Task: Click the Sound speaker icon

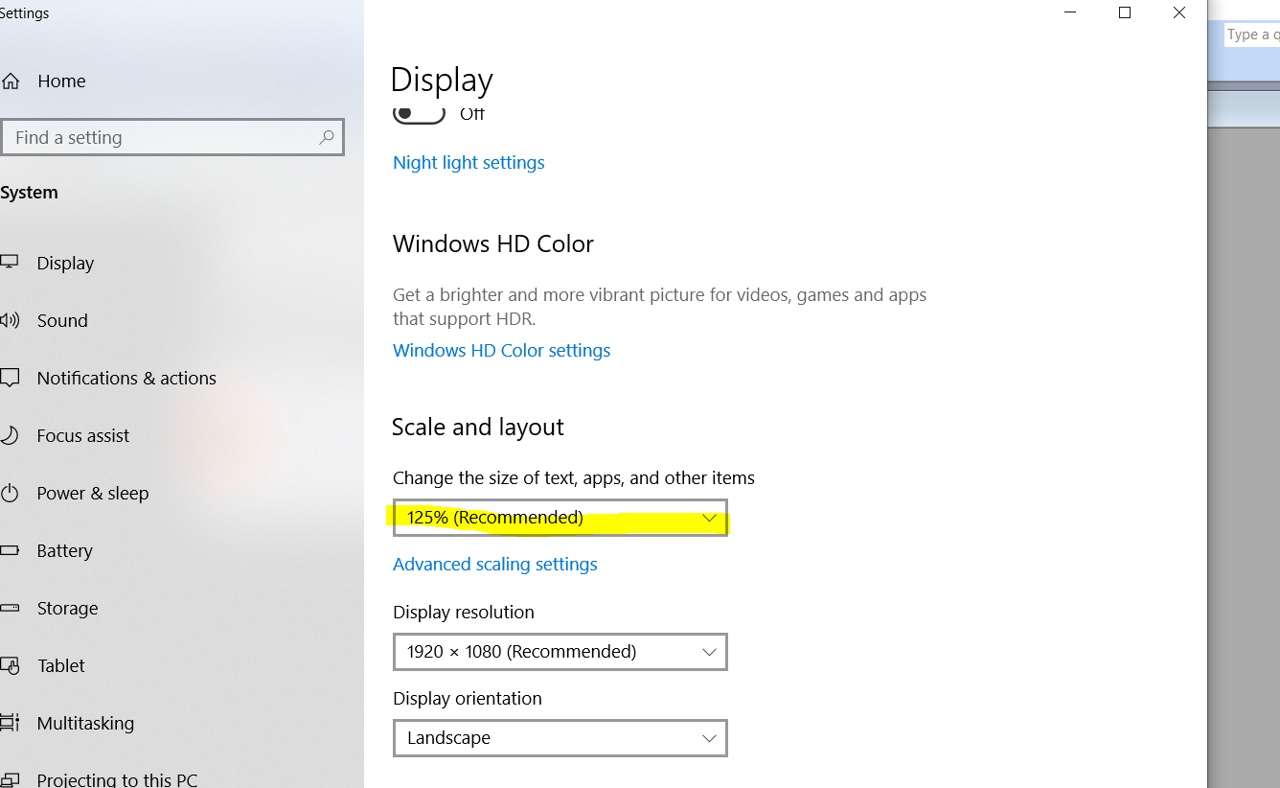Action: tap(9, 320)
